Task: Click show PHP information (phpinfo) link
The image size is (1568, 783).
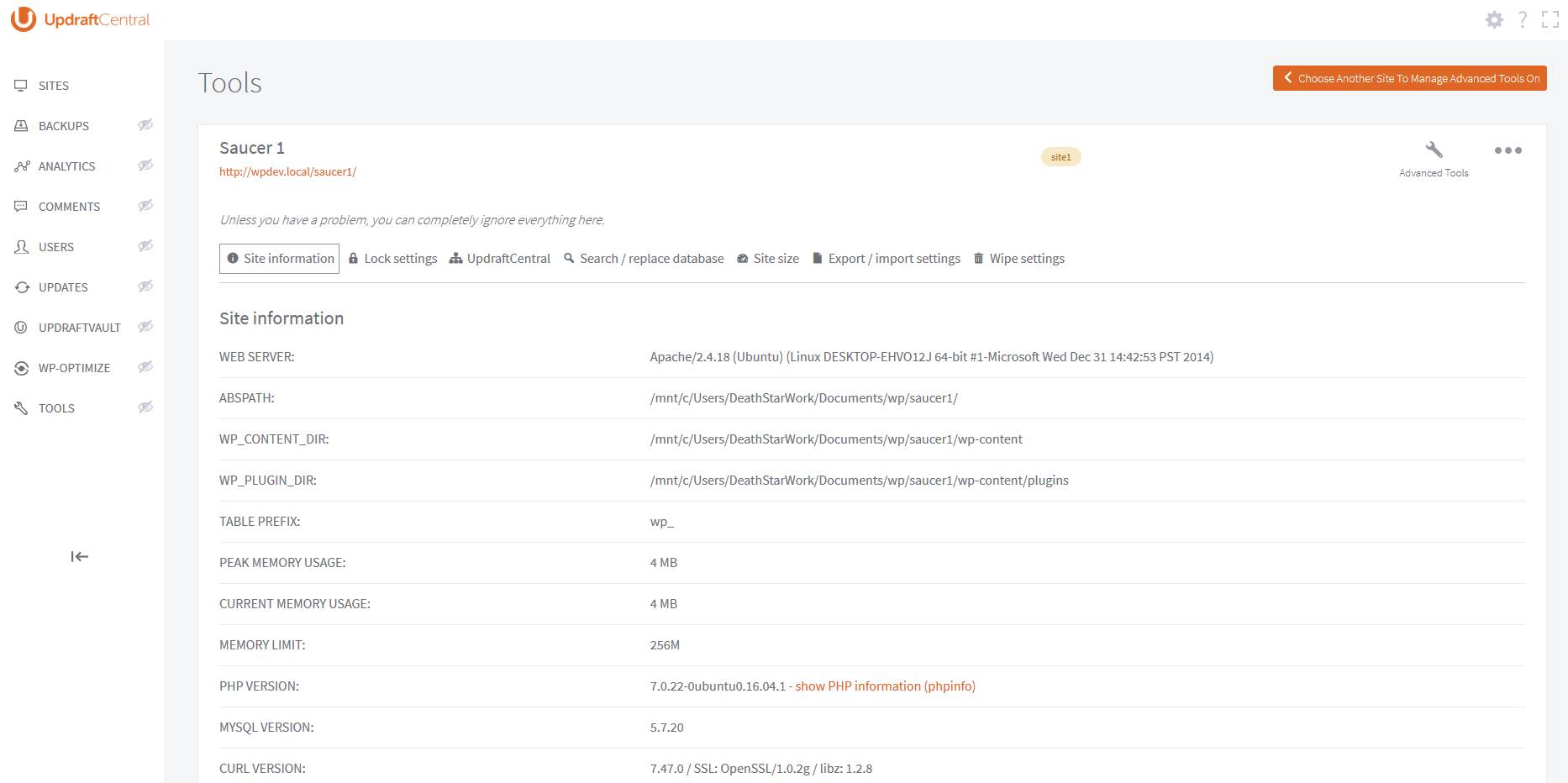Action: coord(886,686)
